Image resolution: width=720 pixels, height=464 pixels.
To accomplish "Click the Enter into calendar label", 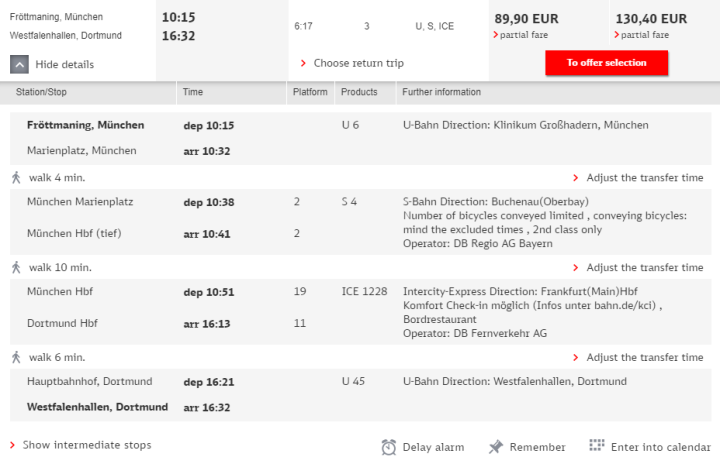I will pyautogui.click(x=661, y=447).
